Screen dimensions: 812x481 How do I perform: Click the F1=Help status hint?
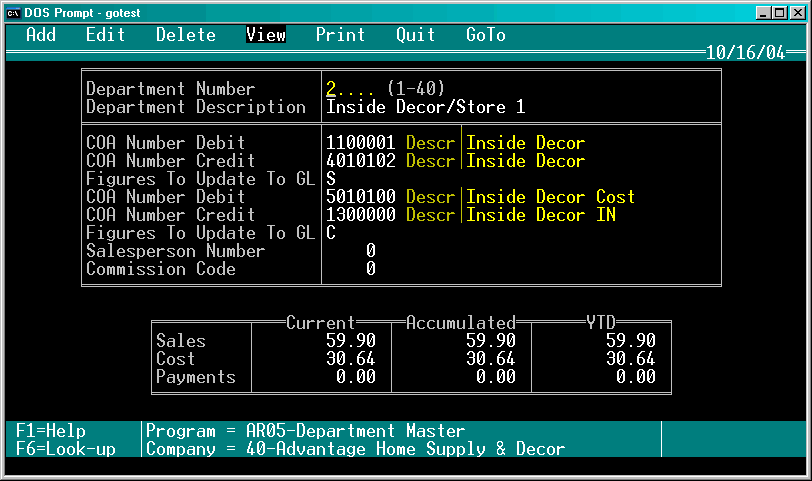point(51,431)
